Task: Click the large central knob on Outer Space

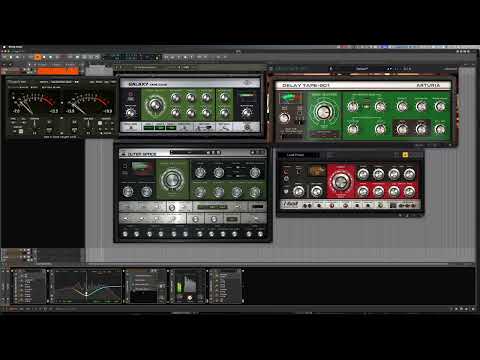Action: (172, 179)
